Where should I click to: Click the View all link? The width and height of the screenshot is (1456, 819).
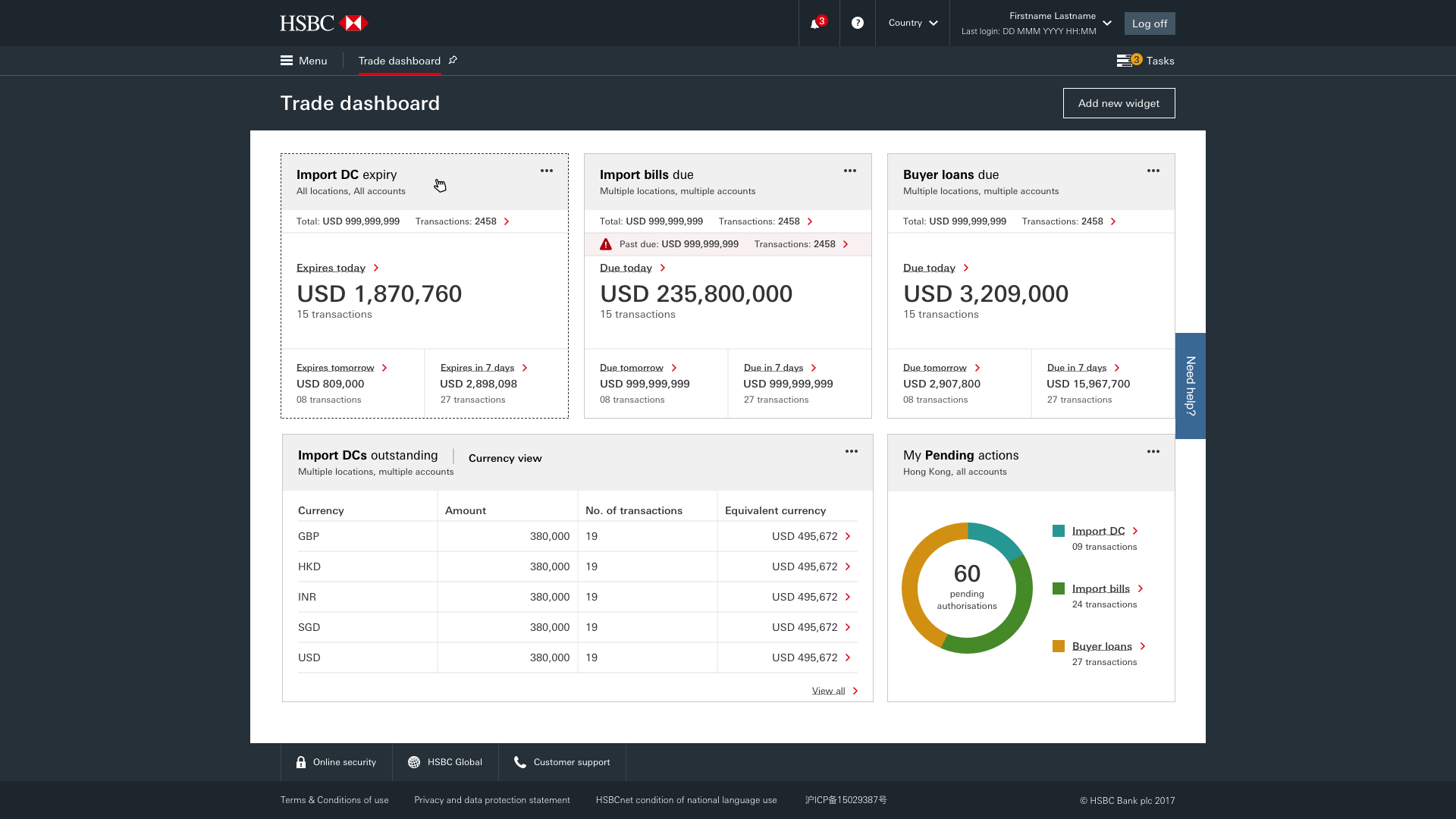point(828,691)
